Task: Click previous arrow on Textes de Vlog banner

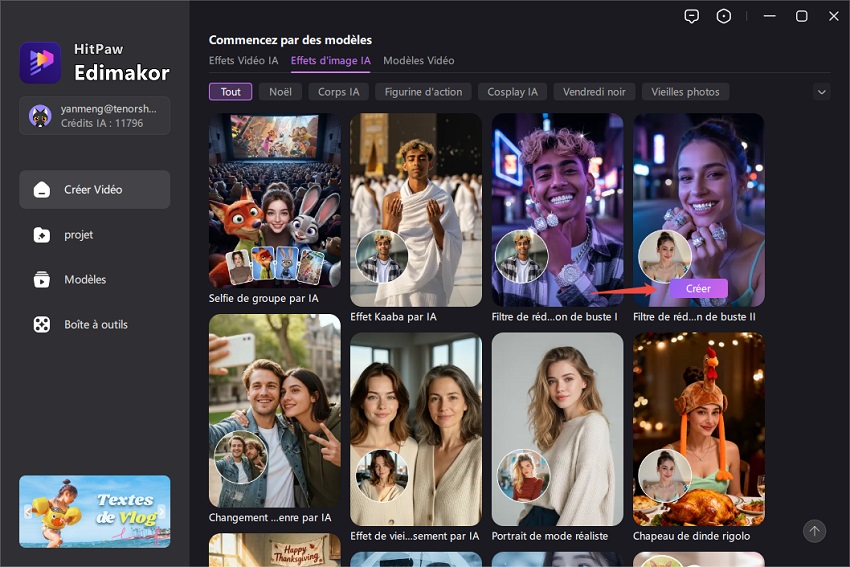Action: coord(28,511)
